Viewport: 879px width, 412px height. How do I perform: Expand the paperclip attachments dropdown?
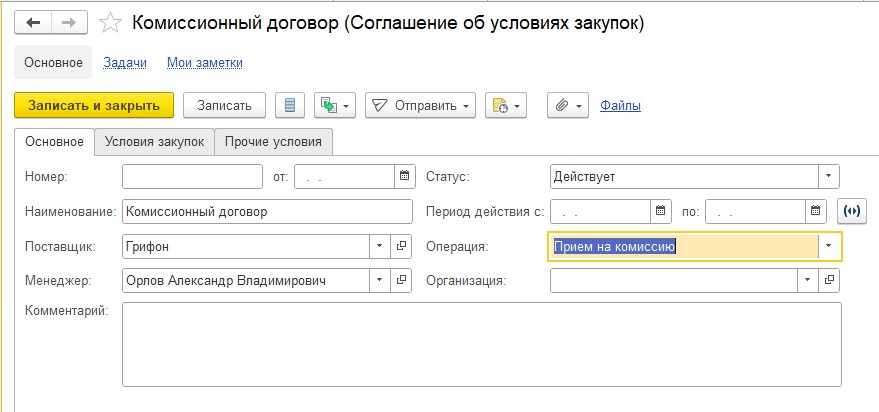(568, 105)
